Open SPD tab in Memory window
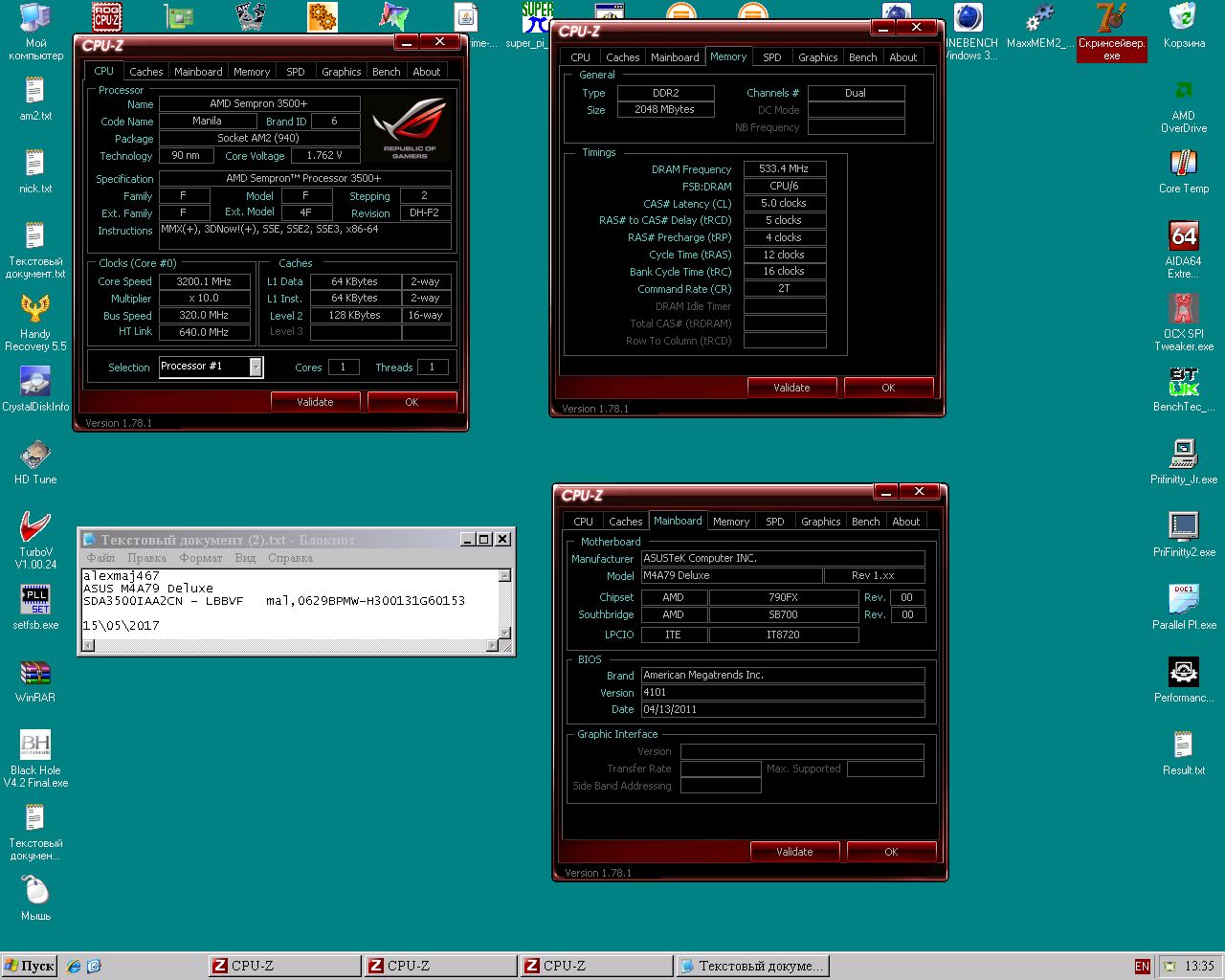Viewport: 1225px width, 980px height. (x=771, y=57)
